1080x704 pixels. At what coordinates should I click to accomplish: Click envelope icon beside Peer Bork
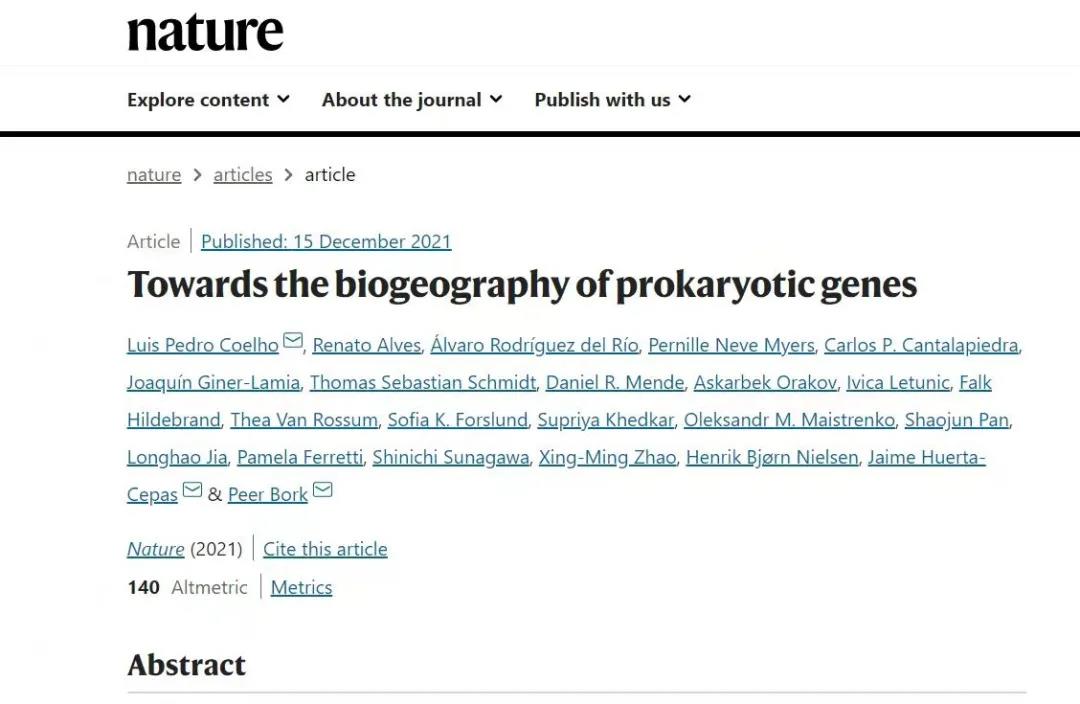pyautogui.click(x=322, y=491)
